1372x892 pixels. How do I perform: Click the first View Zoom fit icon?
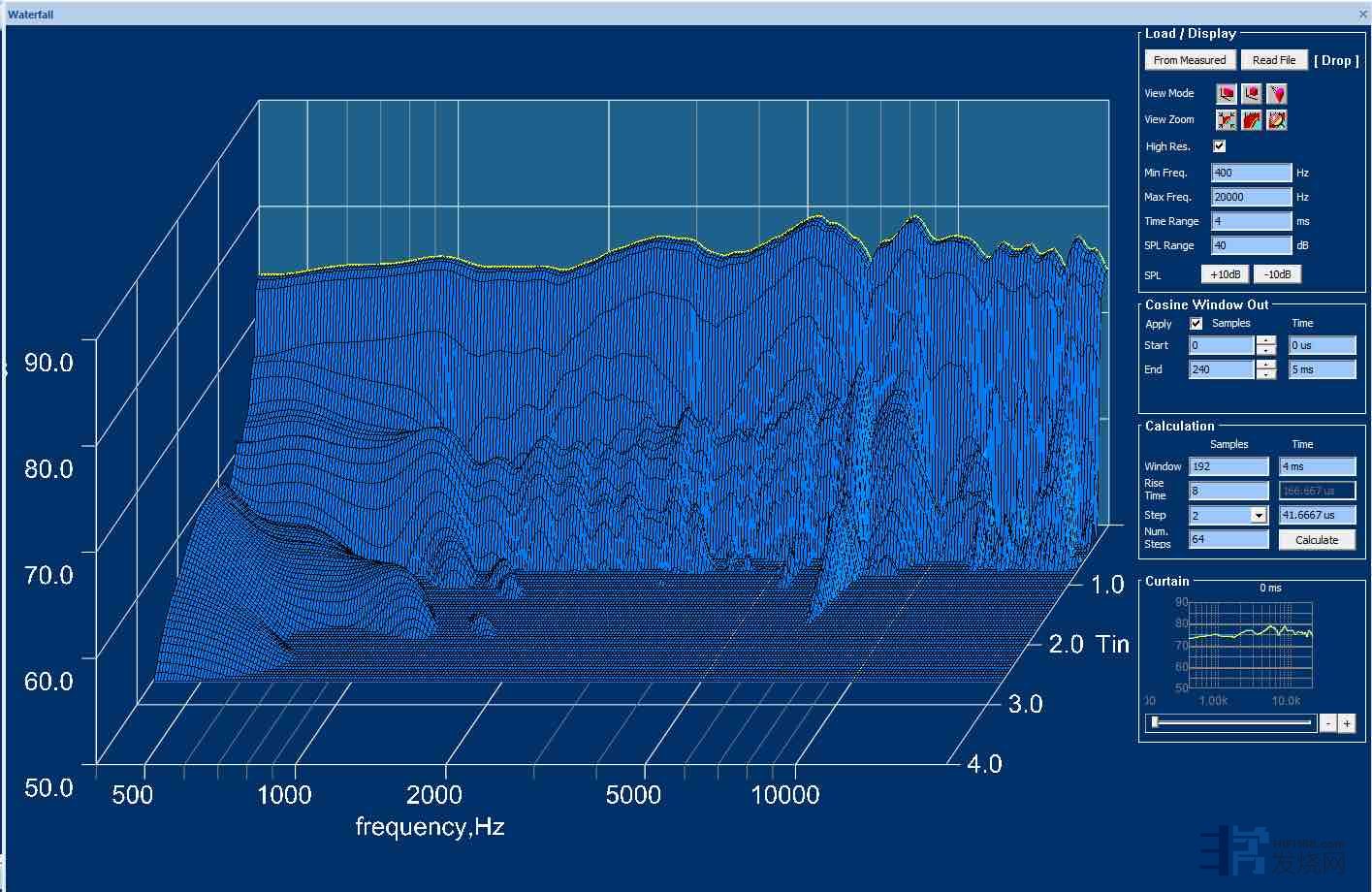[1227, 120]
